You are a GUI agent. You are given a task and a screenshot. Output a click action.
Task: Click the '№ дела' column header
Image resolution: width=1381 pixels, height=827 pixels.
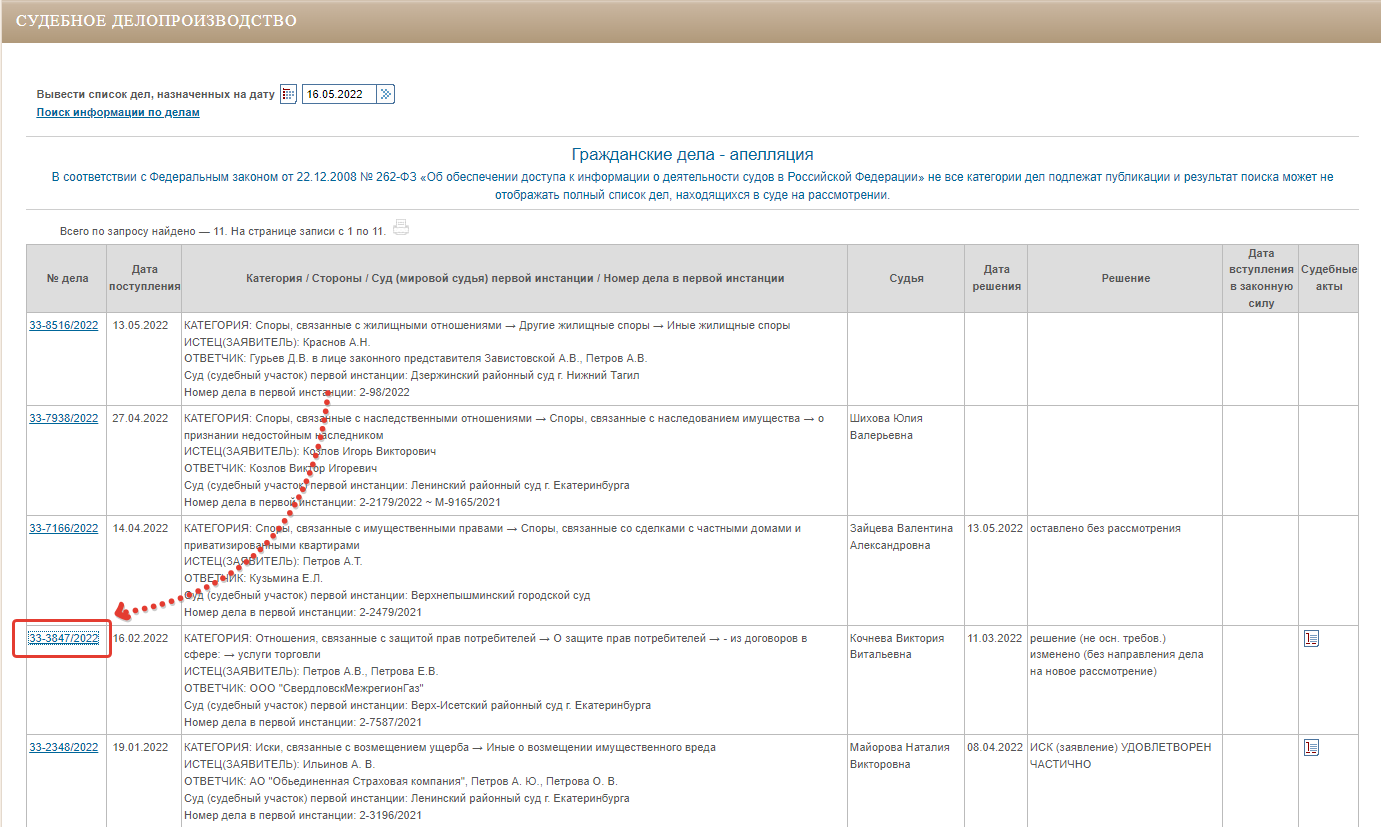click(66, 278)
